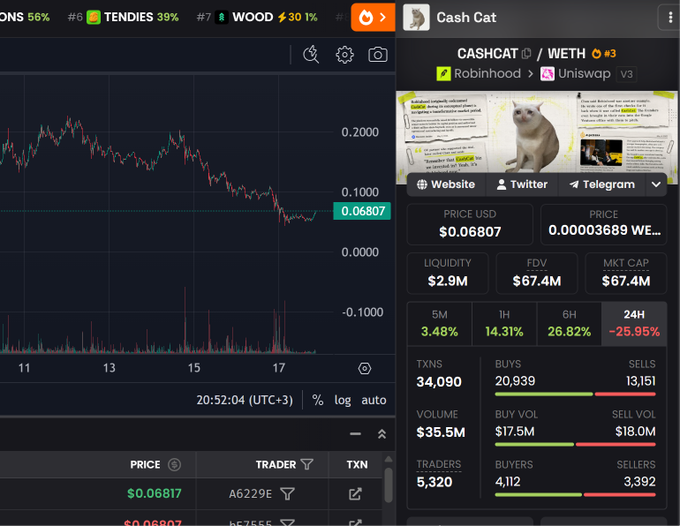The image size is (680, 526).
Task: Click the TENDIES token icon
Action: (x=93, y=17)
